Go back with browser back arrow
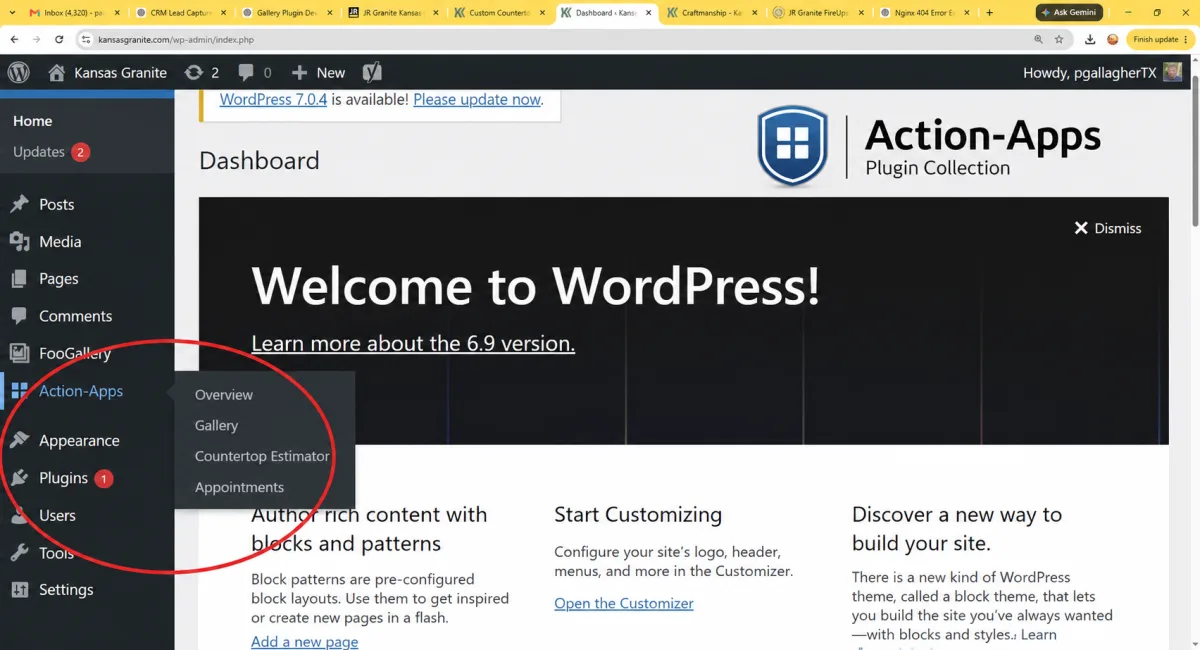This screenshot has width=1200, height=650. pos(15,39)
